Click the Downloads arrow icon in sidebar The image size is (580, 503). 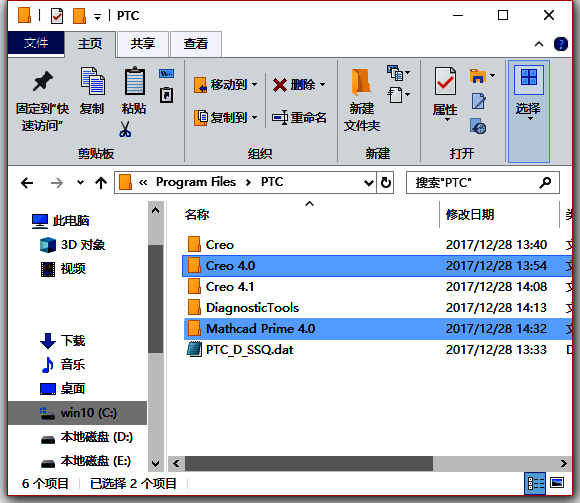48,341
